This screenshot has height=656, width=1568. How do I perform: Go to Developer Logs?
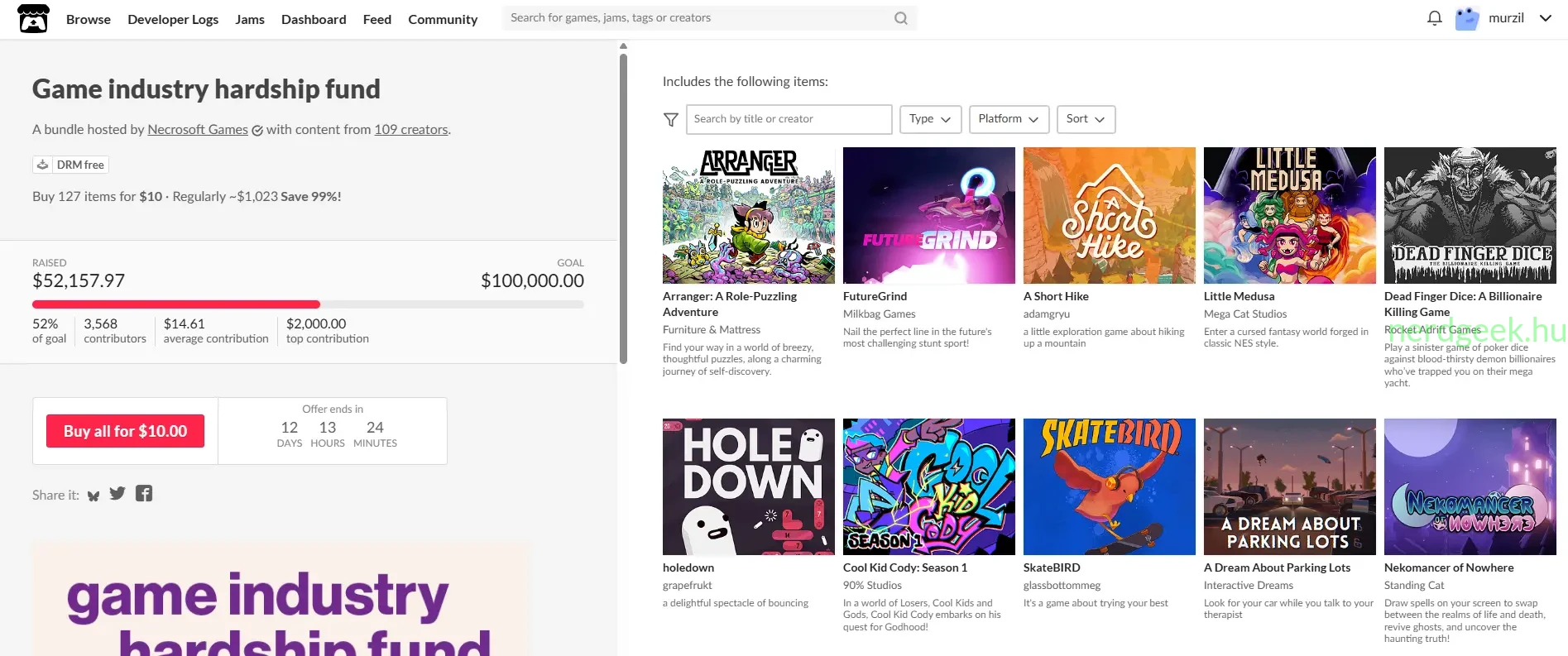point(173,19)
